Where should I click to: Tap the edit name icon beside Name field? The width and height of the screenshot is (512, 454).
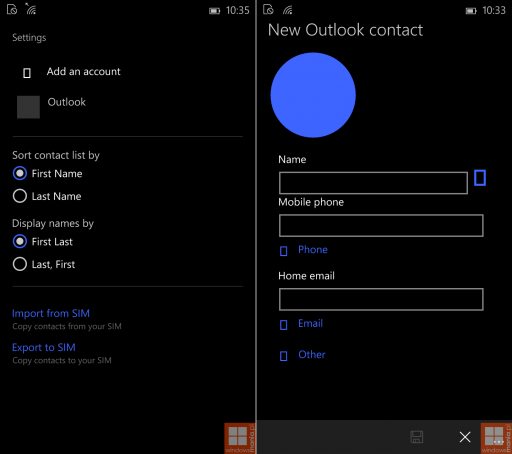[480, 178]
